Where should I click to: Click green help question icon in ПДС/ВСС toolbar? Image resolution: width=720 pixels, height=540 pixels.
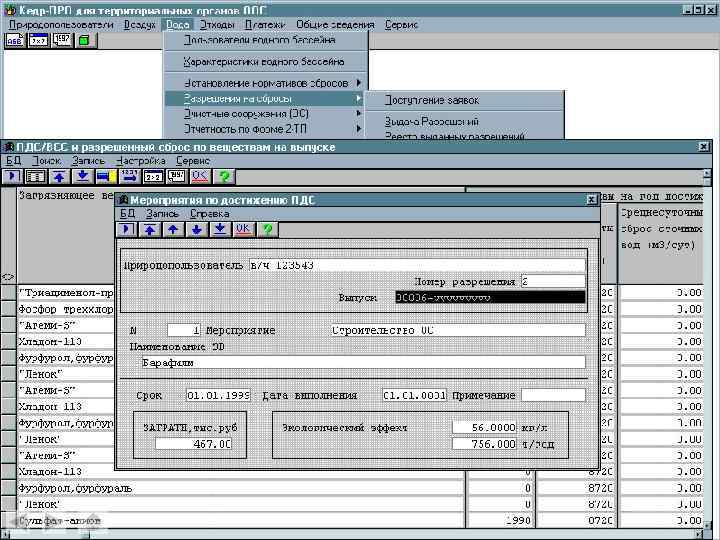coord(224,176)
